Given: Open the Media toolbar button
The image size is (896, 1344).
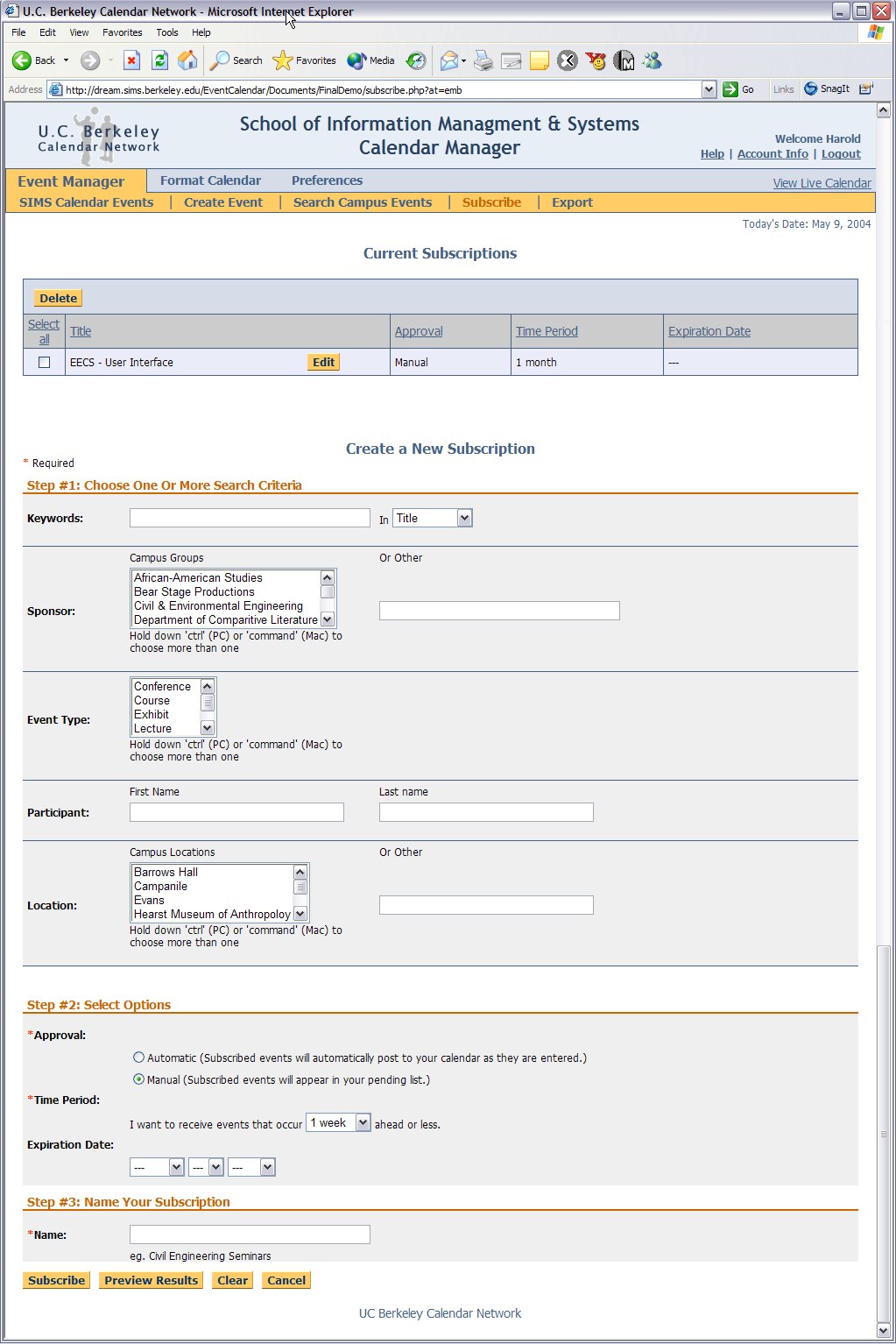Looking at the screenshot, I should [x=371, y=60].
